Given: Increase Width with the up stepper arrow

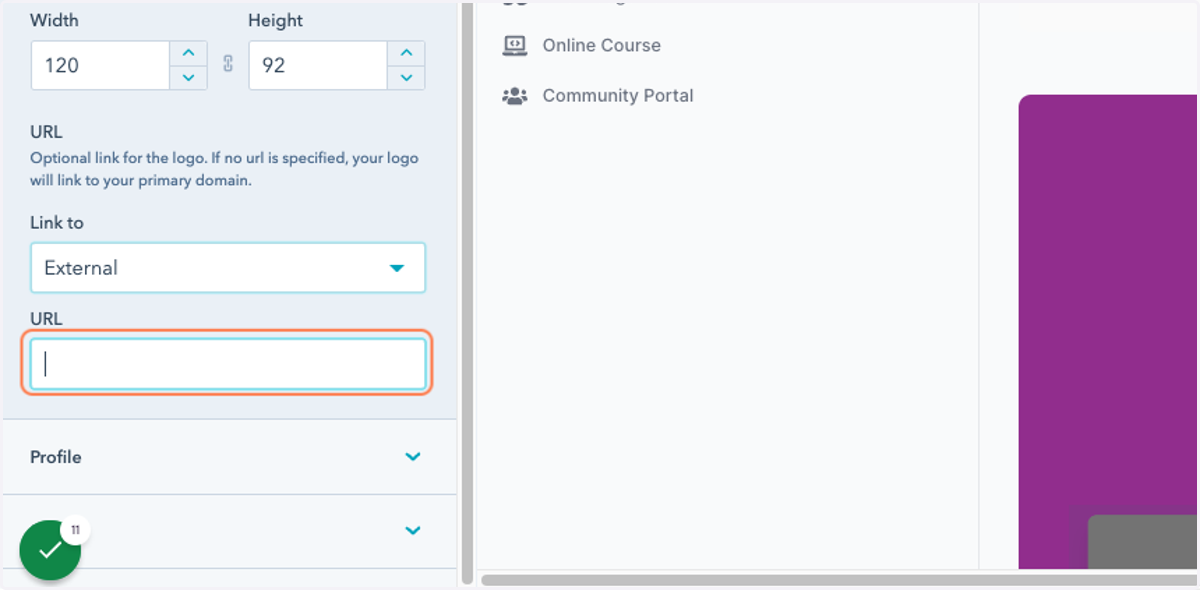Looking at the screenshot, I should coord(188,53).
